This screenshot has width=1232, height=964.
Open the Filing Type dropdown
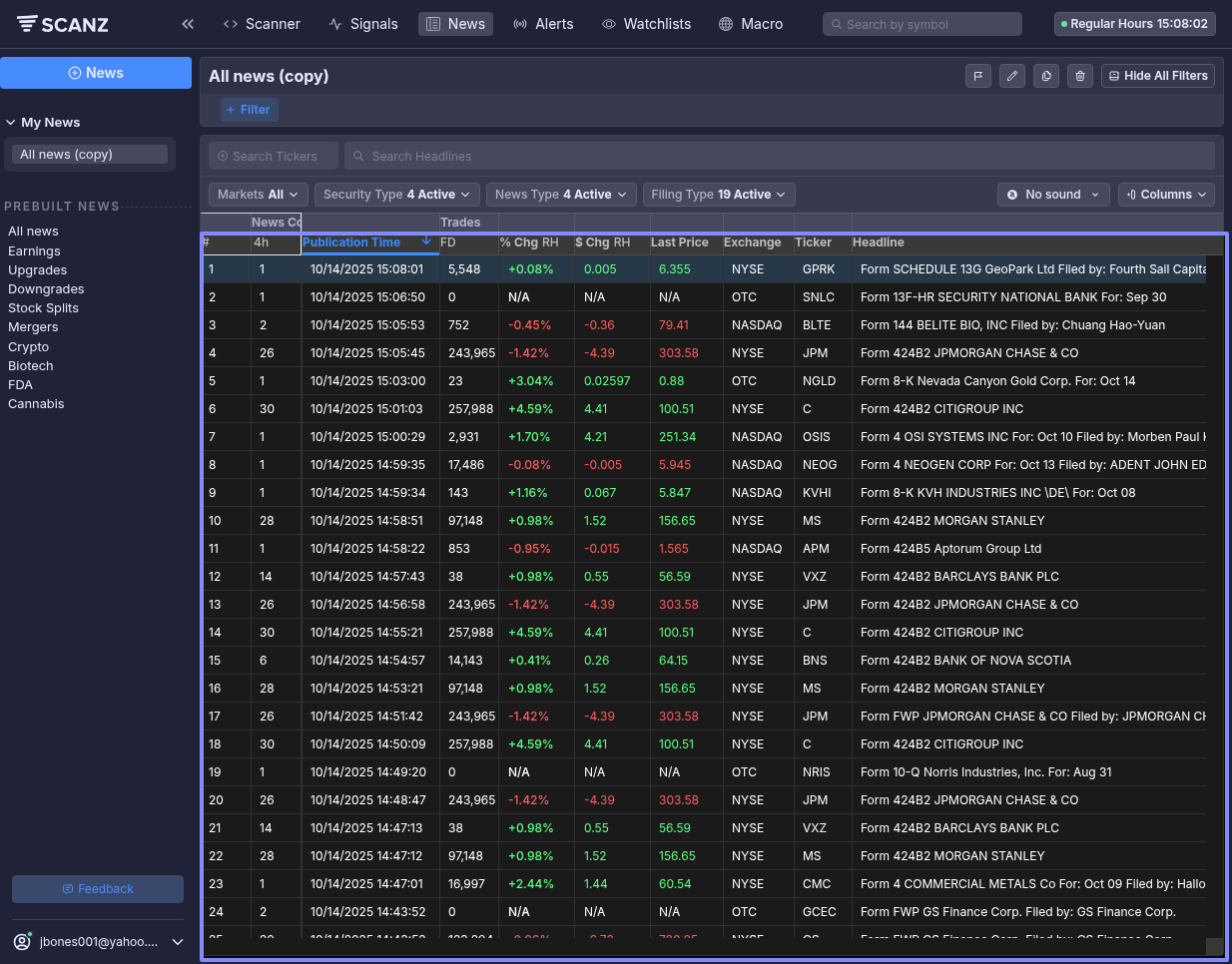click(x=718, y=195)
